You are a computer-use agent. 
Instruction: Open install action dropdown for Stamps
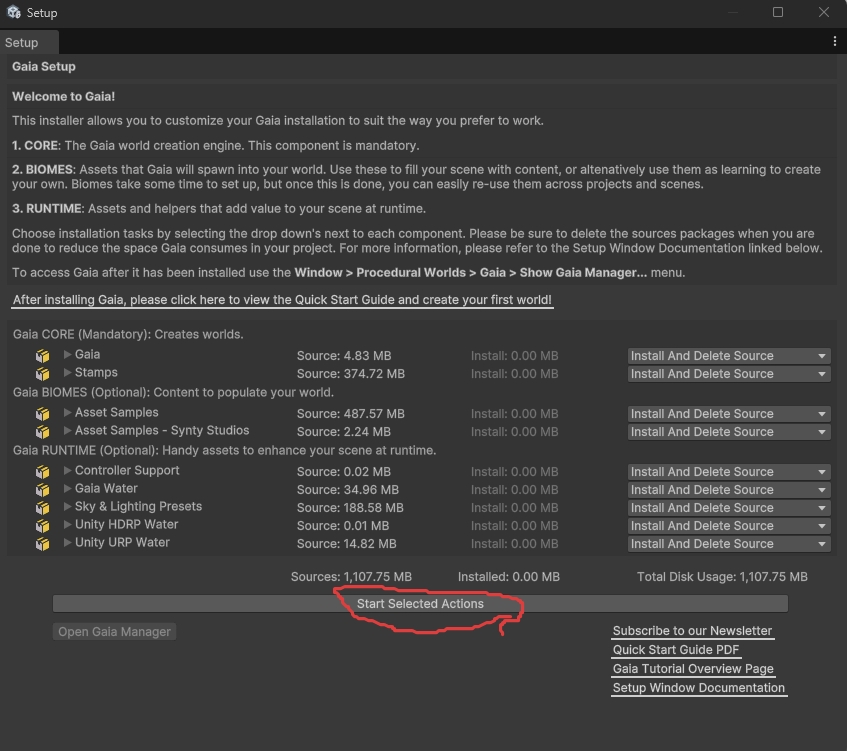coord(729,374)
